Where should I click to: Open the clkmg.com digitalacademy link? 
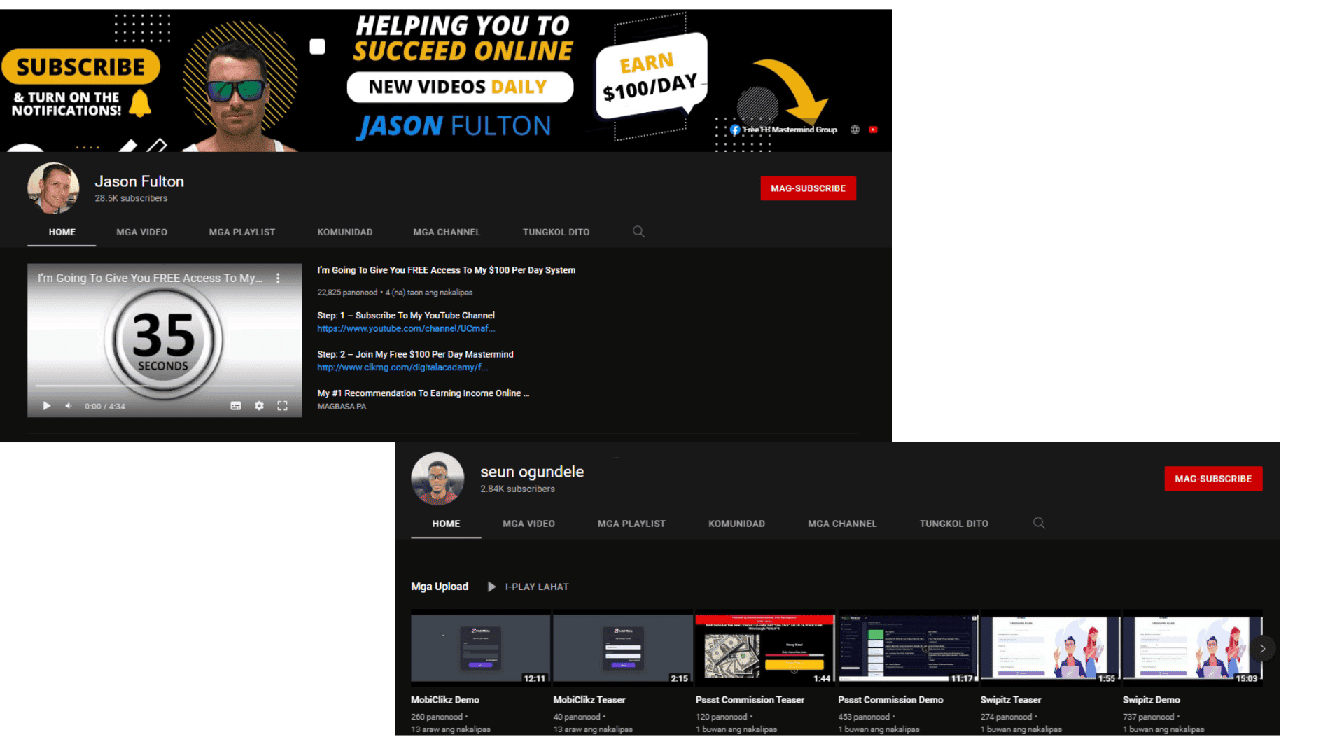point(403,367)
